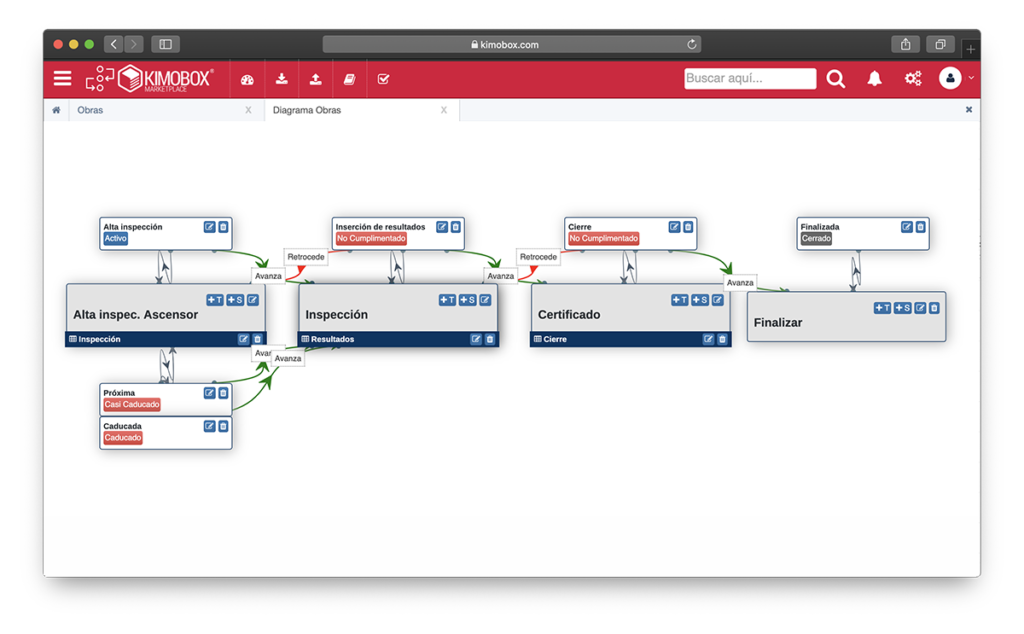This screenshot has height=634, width=1024.
Task: Open the notifications bell
Action: pos(874,78)
